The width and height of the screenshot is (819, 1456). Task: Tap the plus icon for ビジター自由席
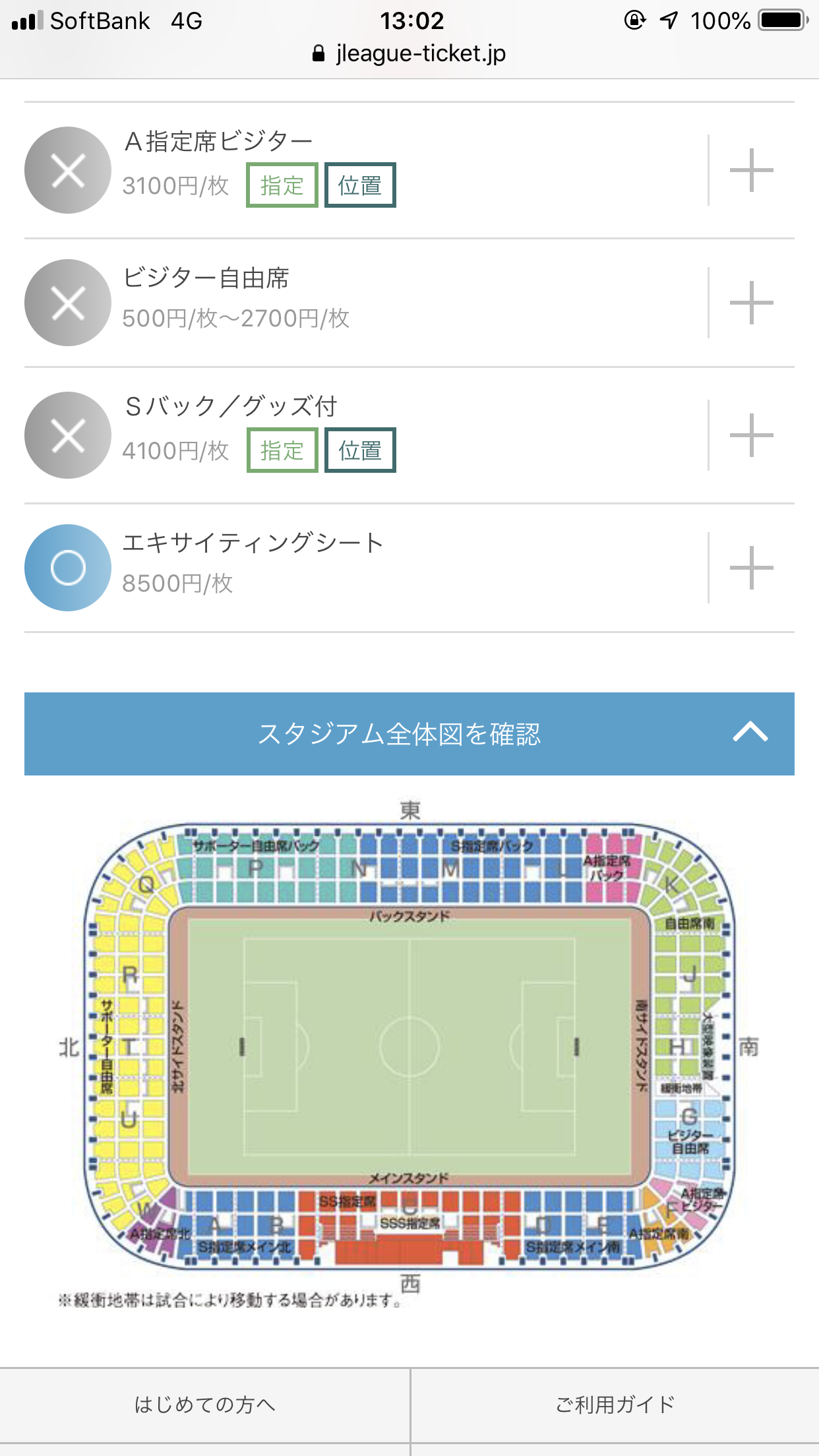tap(751, 303)
